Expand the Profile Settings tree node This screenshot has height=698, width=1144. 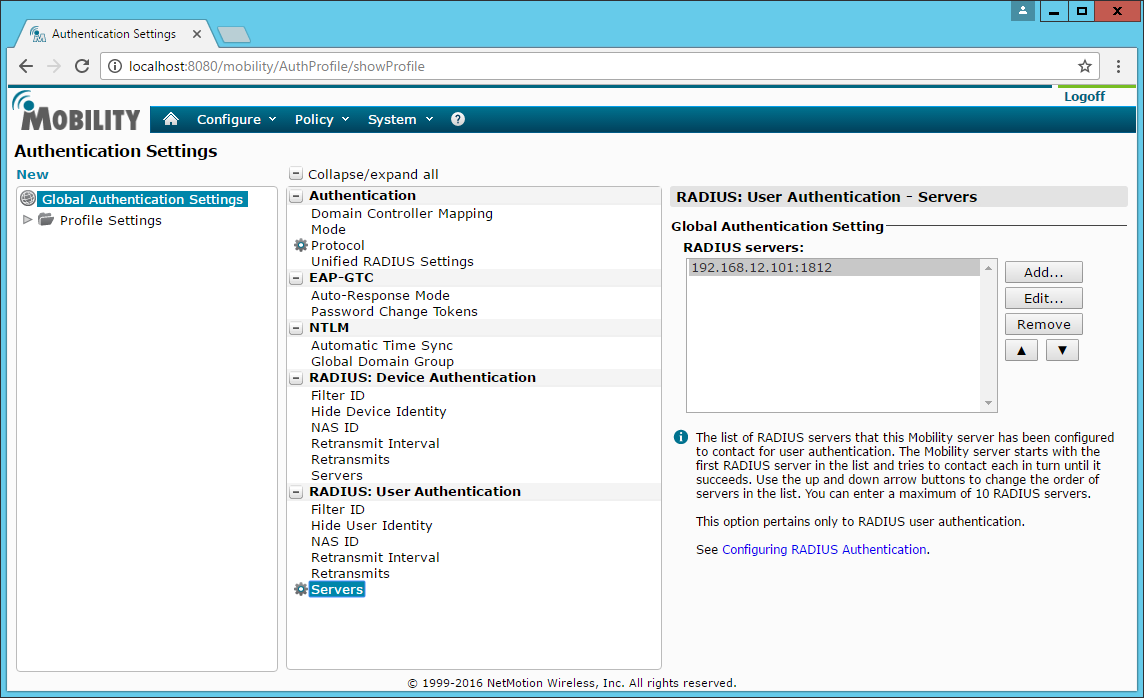[27, 220]
